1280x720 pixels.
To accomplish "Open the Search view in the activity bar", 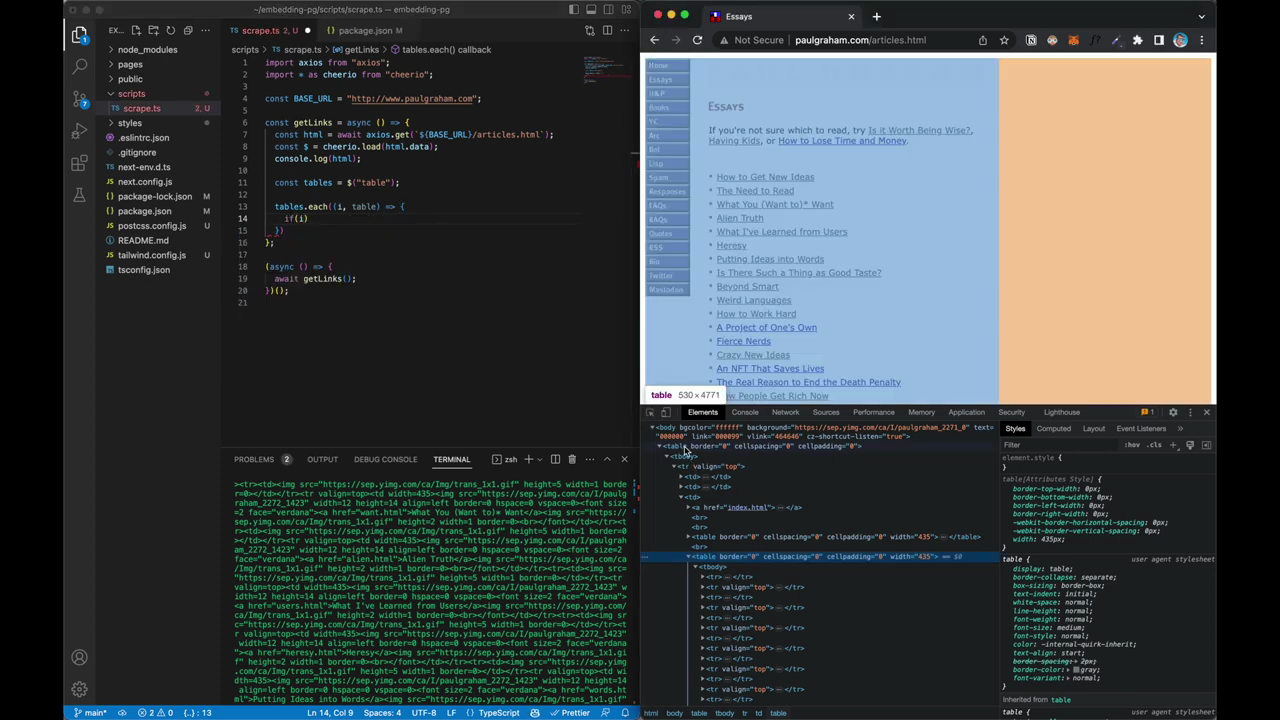I will pyautogui.click(x=79, y=67).
